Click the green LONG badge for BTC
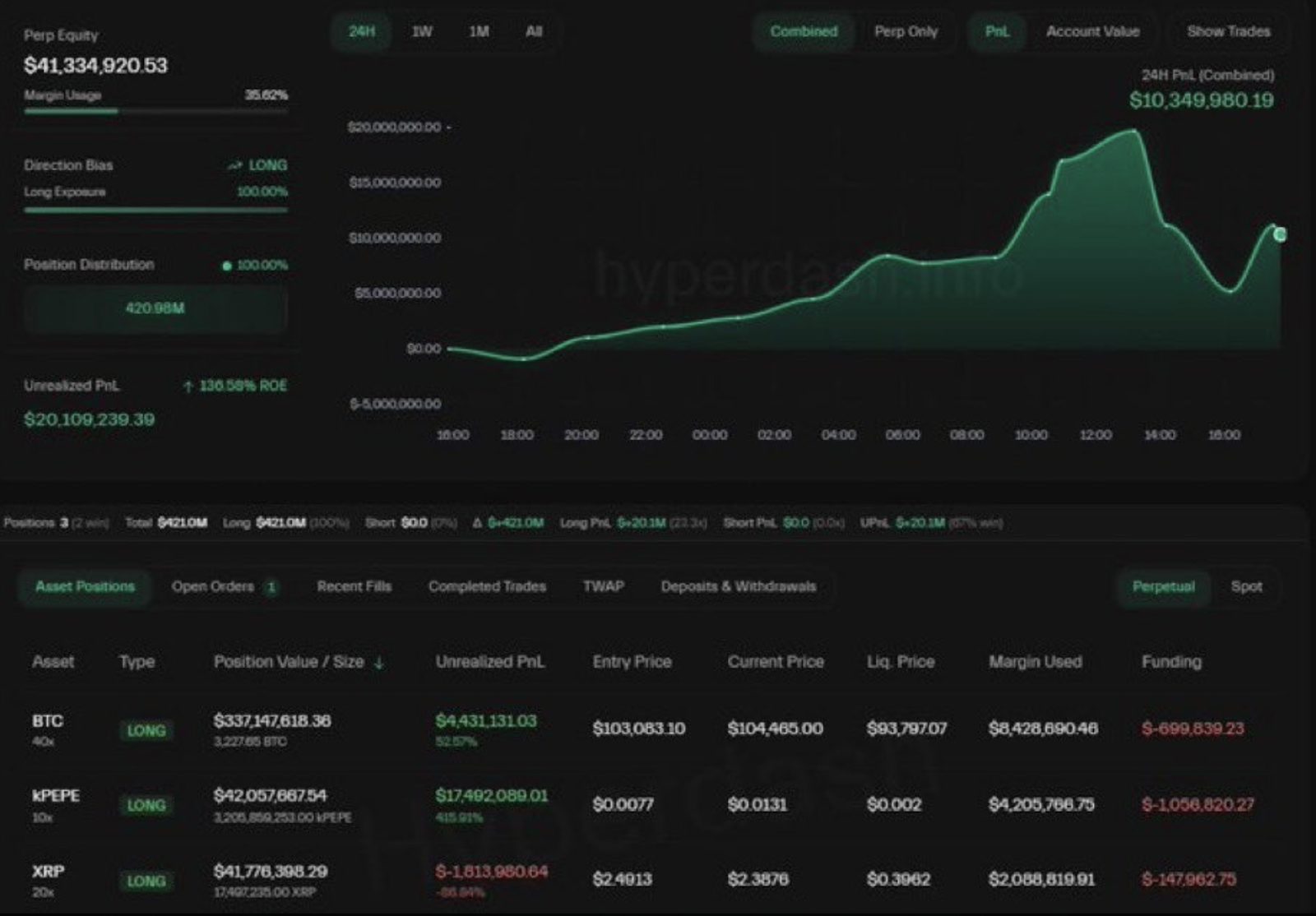1316x916 pixels. [x=146, y=730]
